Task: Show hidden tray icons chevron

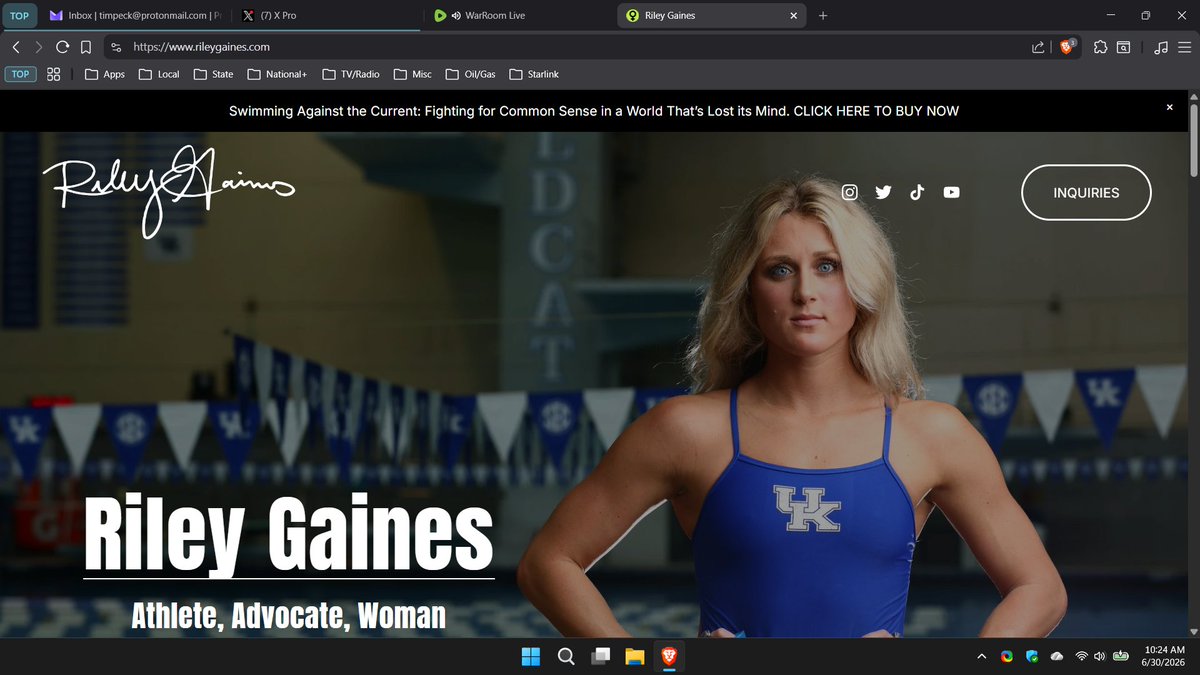Action: click(982, 656)
